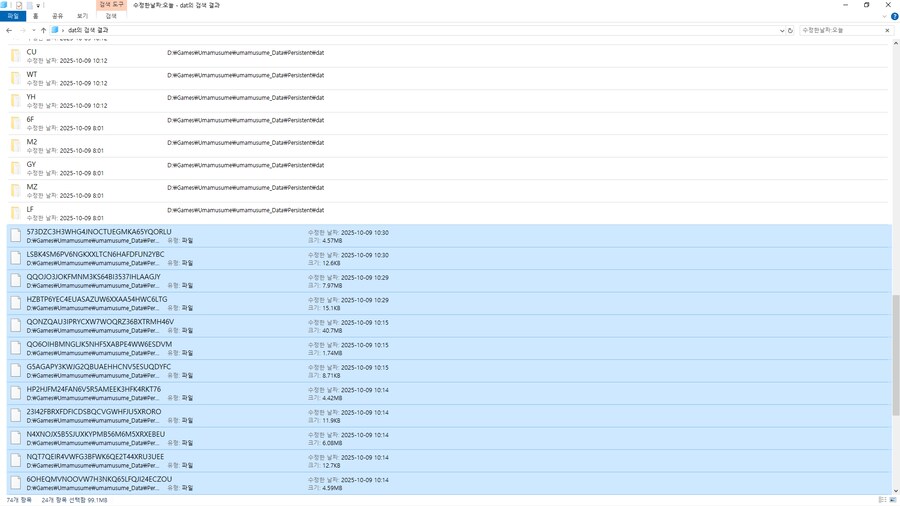Viewport: 900px width, 506px height.
Task: Click the CU folder icon
Action: coord(15,56)
